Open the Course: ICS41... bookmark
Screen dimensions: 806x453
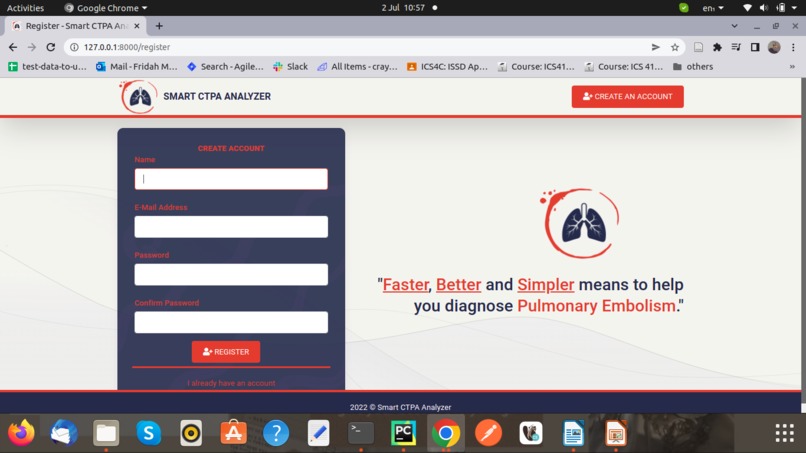536,66
